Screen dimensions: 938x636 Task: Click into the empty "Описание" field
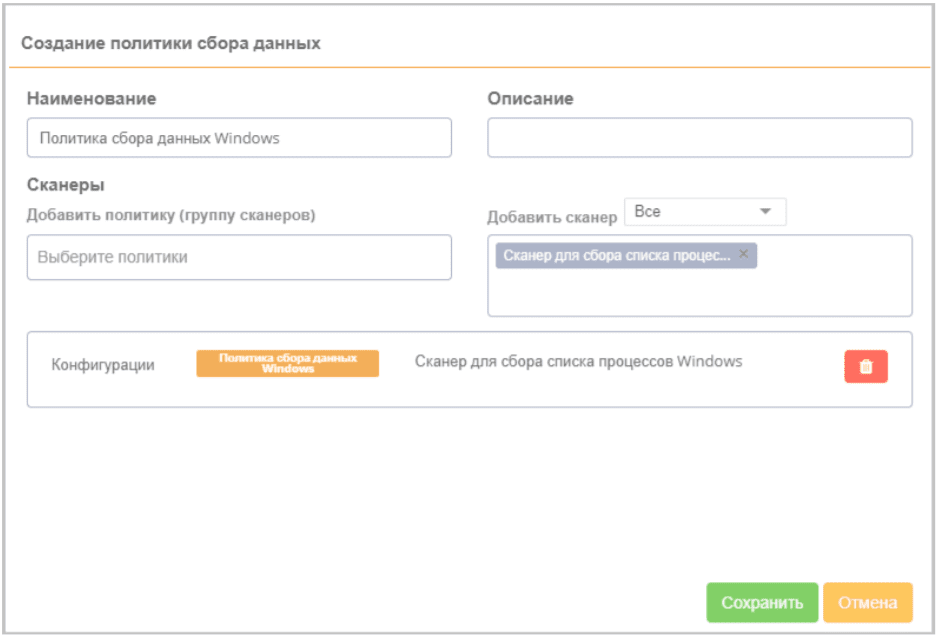pos(699,138)
